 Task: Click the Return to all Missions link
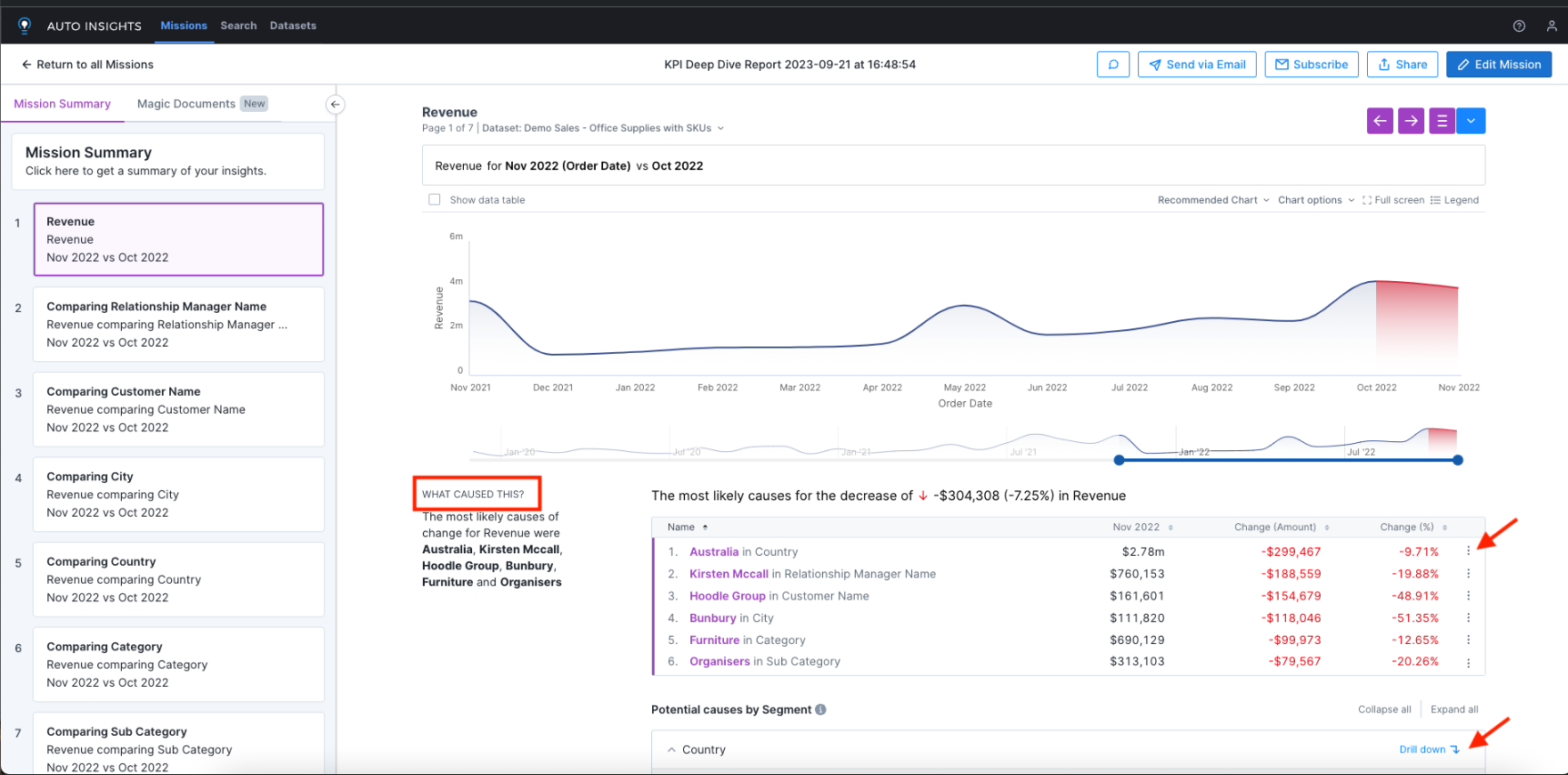pos(87,65)
